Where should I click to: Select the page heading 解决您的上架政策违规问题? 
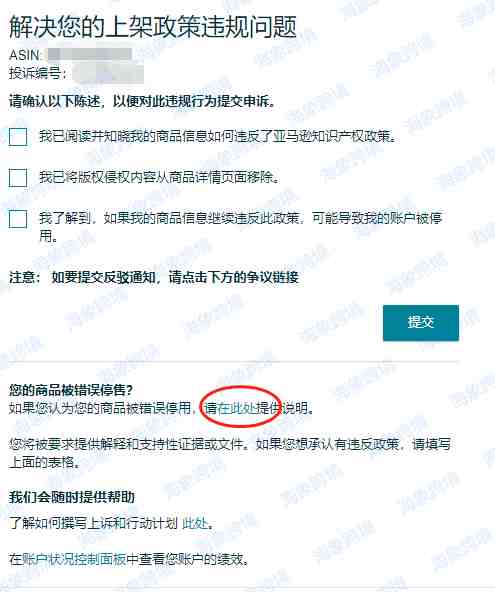153,27
